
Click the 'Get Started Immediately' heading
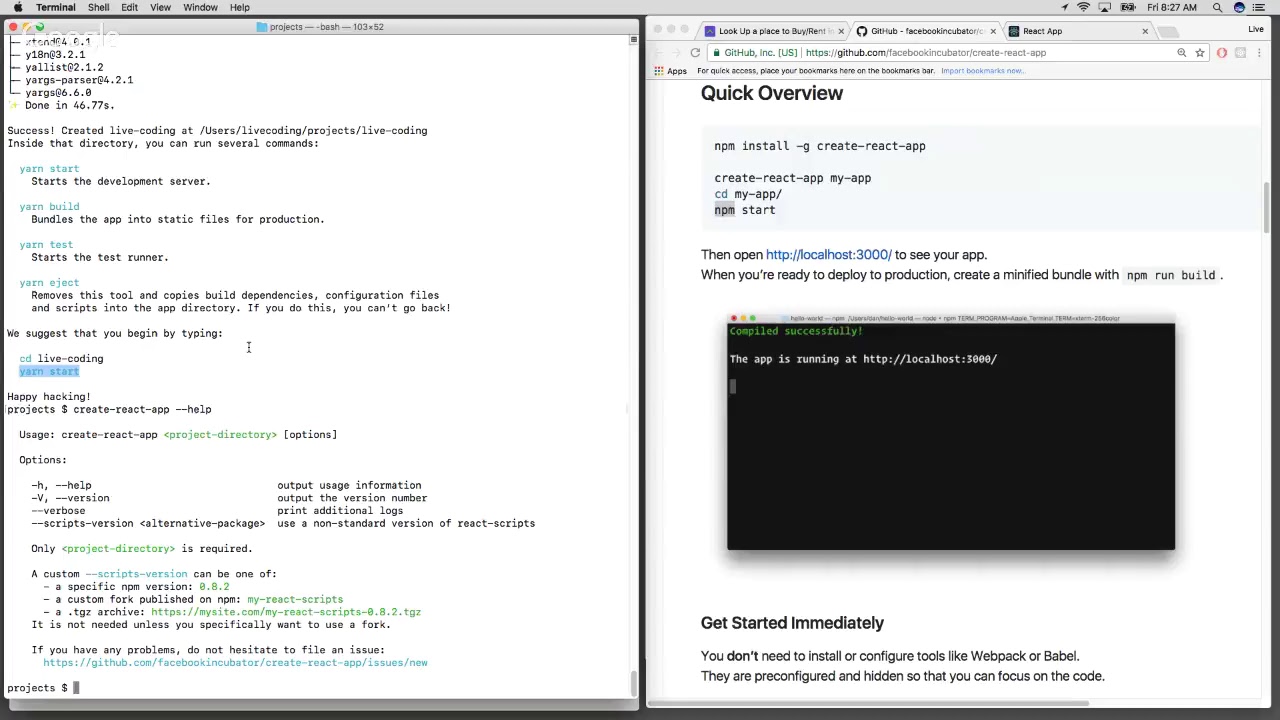(x=792, y=623)
